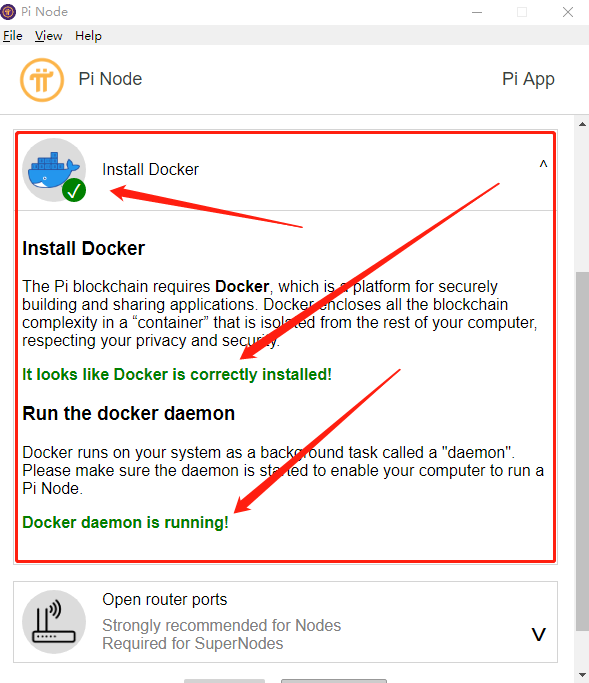This screenshot has width=589, height=683.
Task: Open the File menu
Action: (x=13, y=36)
